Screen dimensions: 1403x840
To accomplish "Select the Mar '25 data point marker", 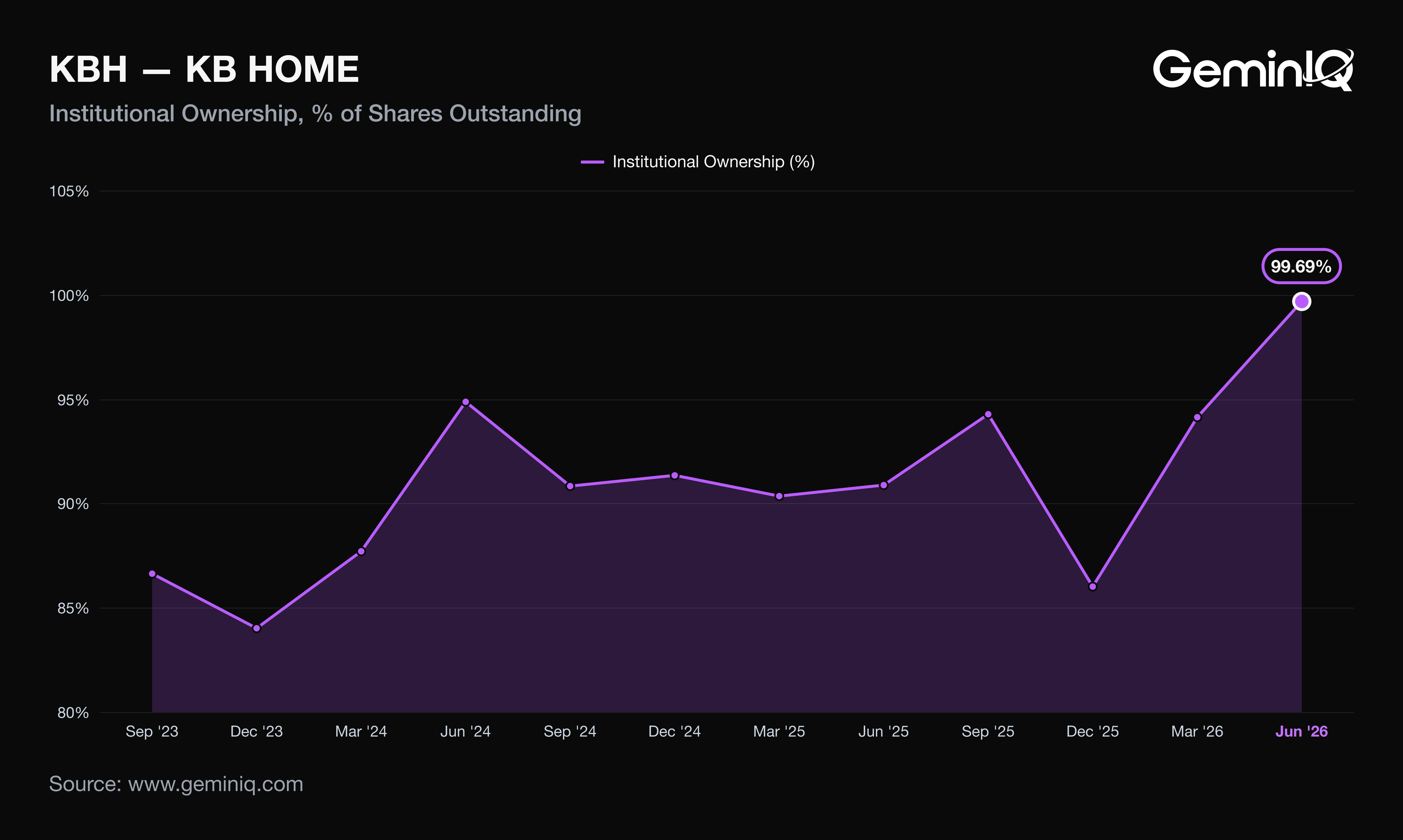I will click(x=779, y=496).
